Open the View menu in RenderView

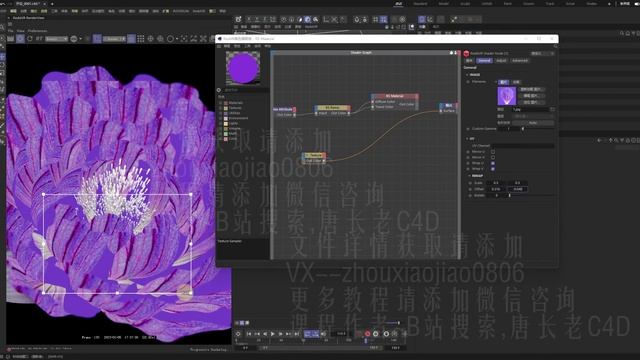click(20, 31)
